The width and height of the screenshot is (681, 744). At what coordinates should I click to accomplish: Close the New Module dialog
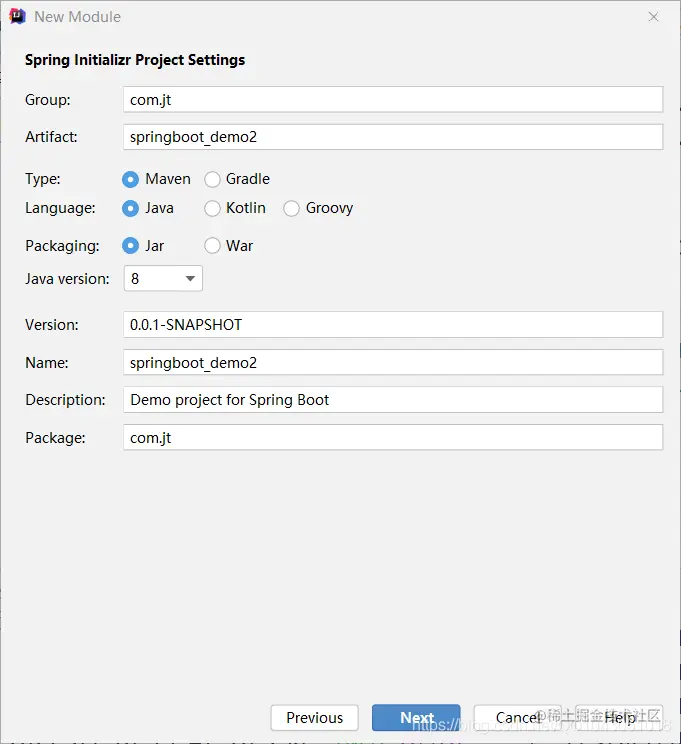pos(653,17)
